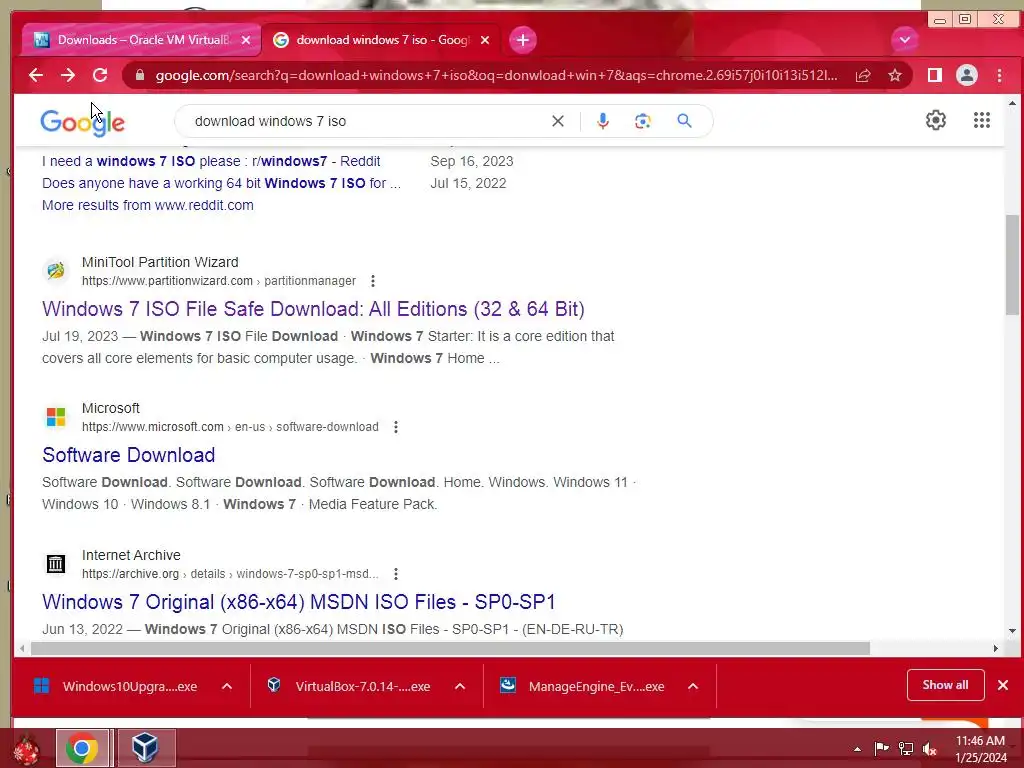
Task: Click the scroll down arrow
Action: pos(1012,631)
